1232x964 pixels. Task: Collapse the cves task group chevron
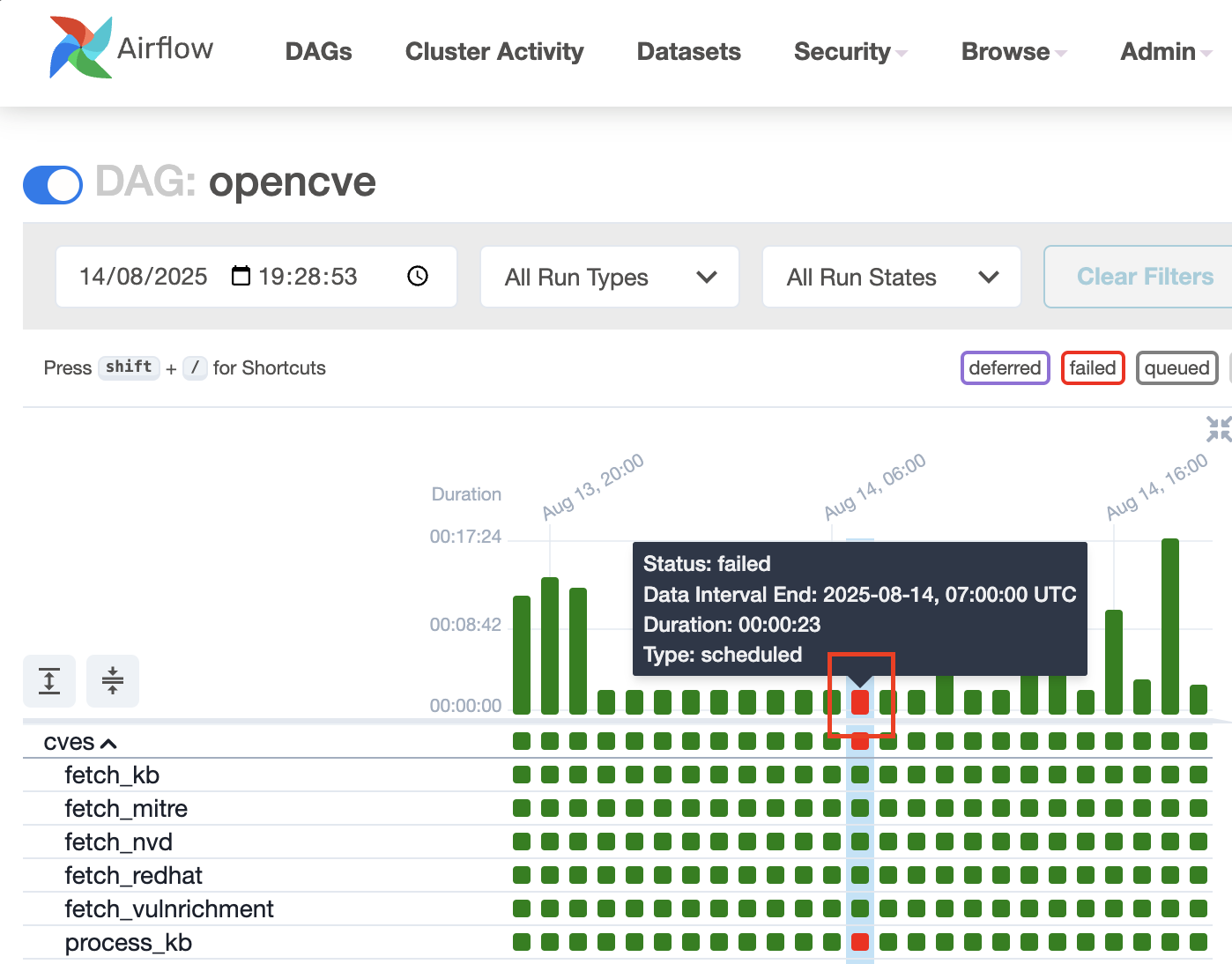click(109, 743)
